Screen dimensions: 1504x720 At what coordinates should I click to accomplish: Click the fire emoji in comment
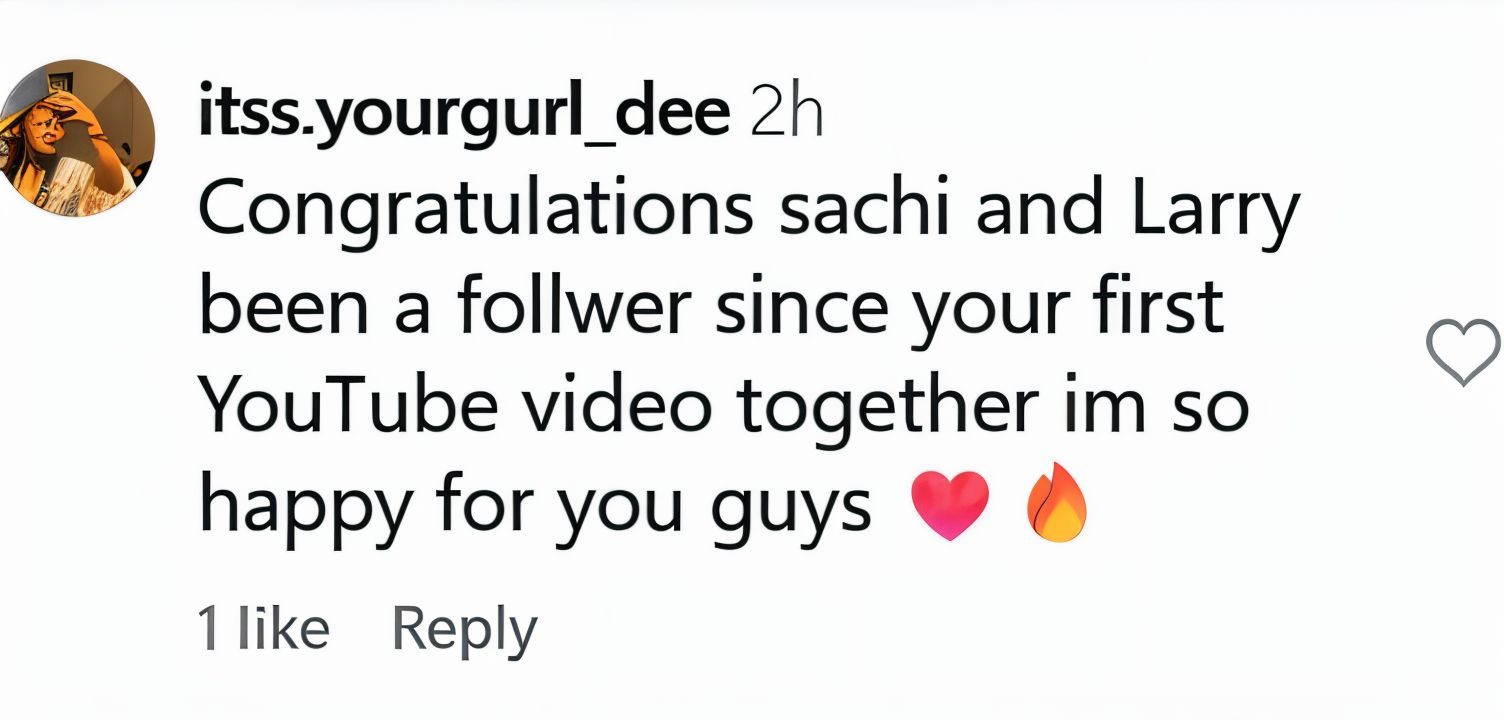click(1056, 506)
